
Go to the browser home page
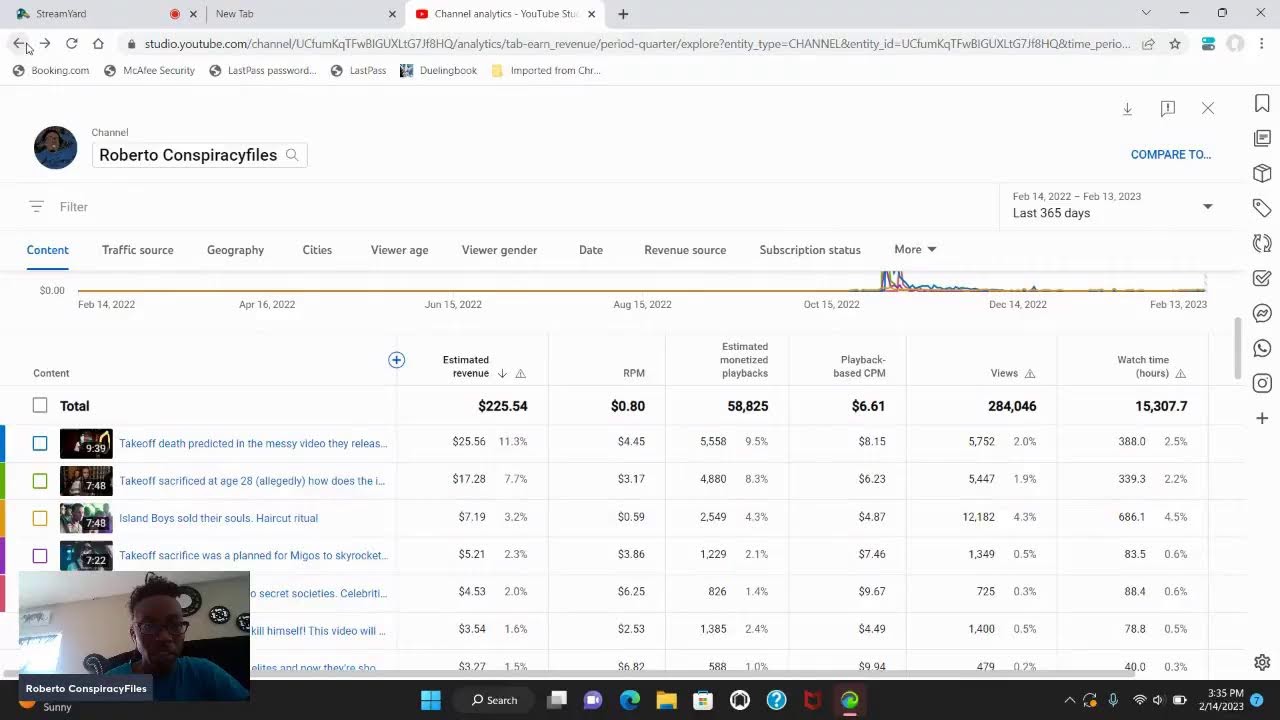point(98,44)
